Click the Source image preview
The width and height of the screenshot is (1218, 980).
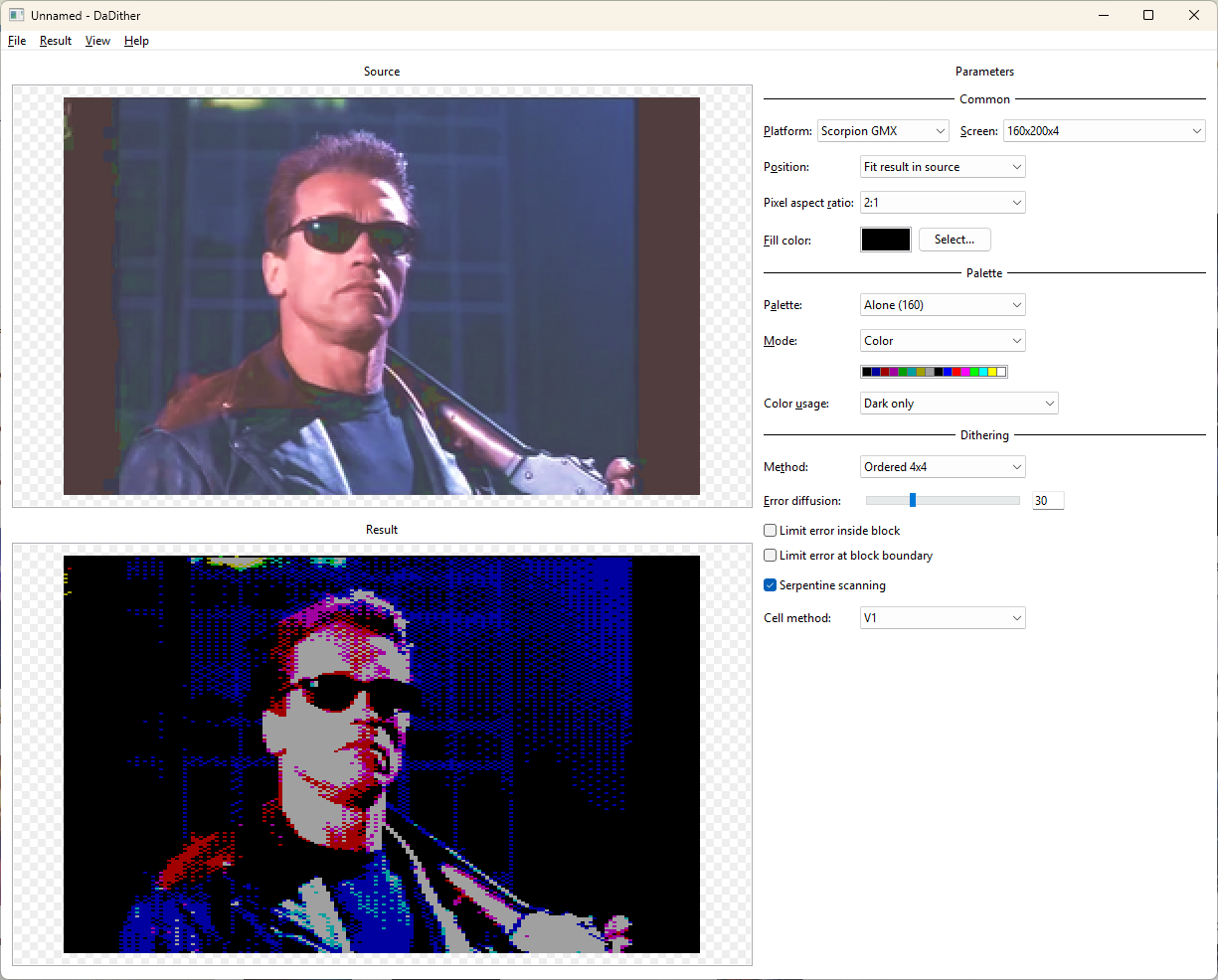382,296
